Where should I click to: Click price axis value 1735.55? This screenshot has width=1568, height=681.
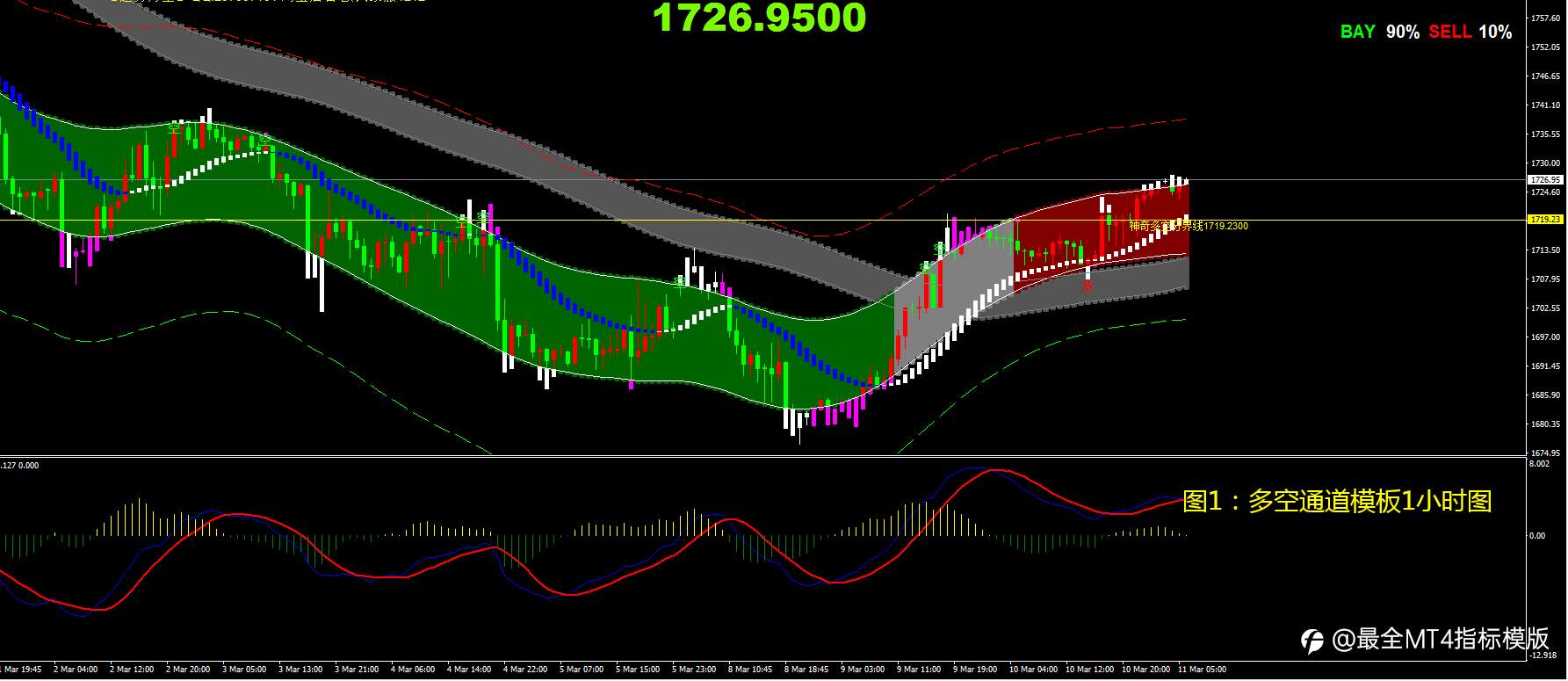pos(1545,134)
